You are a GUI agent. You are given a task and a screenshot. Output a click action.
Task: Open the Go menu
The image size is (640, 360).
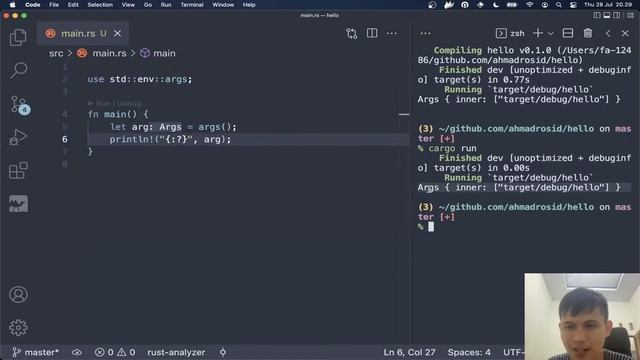tap(148, 5)
